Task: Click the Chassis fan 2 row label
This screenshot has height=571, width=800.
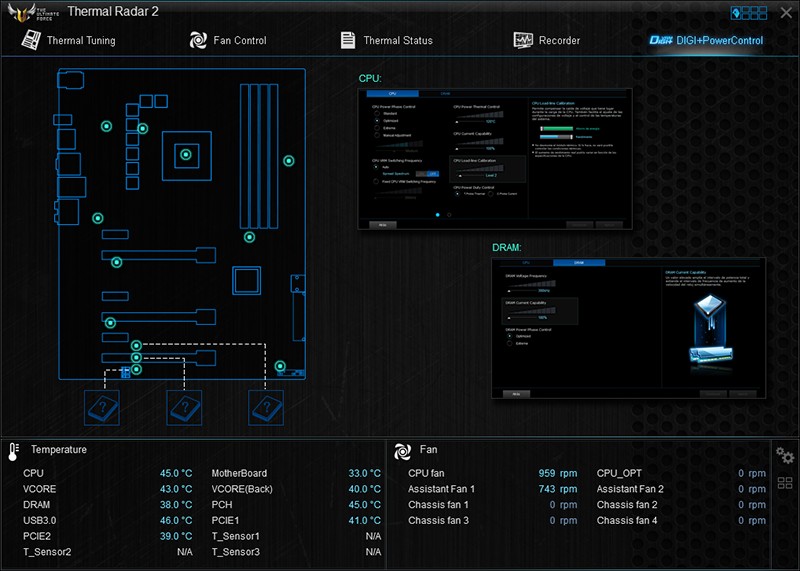Action: point(627,505)
